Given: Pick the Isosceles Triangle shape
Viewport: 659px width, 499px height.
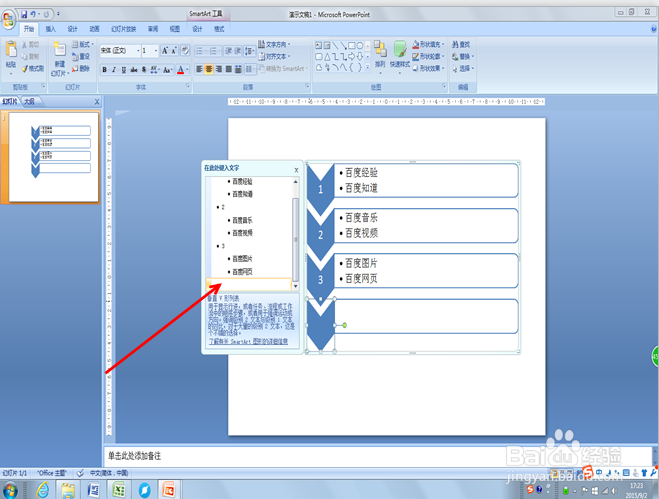Looking at the screenshot, I should (327, 56).
